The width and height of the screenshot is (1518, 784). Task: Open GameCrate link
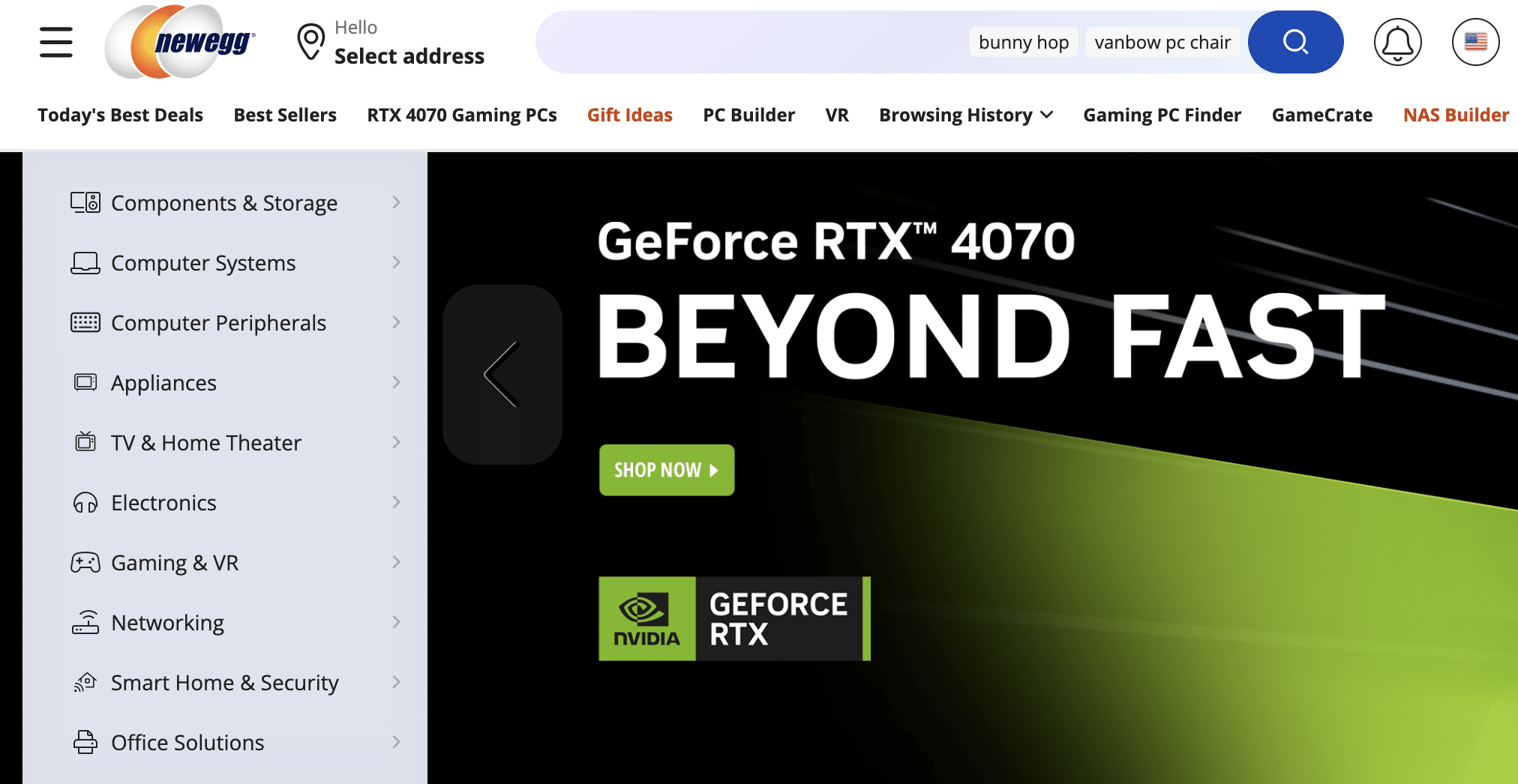(1322, 115)
